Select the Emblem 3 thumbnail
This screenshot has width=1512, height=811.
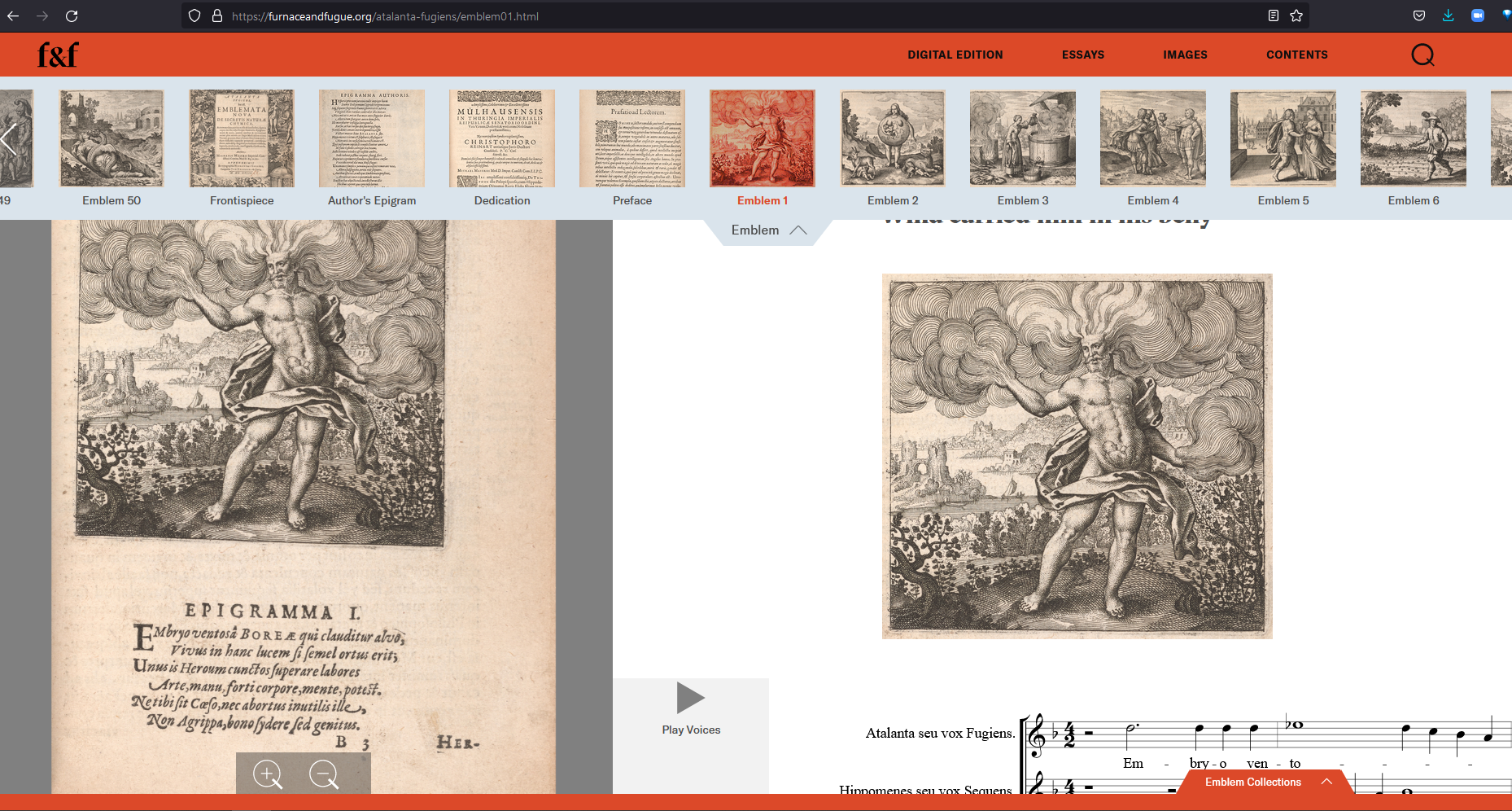click(1023, 138)
